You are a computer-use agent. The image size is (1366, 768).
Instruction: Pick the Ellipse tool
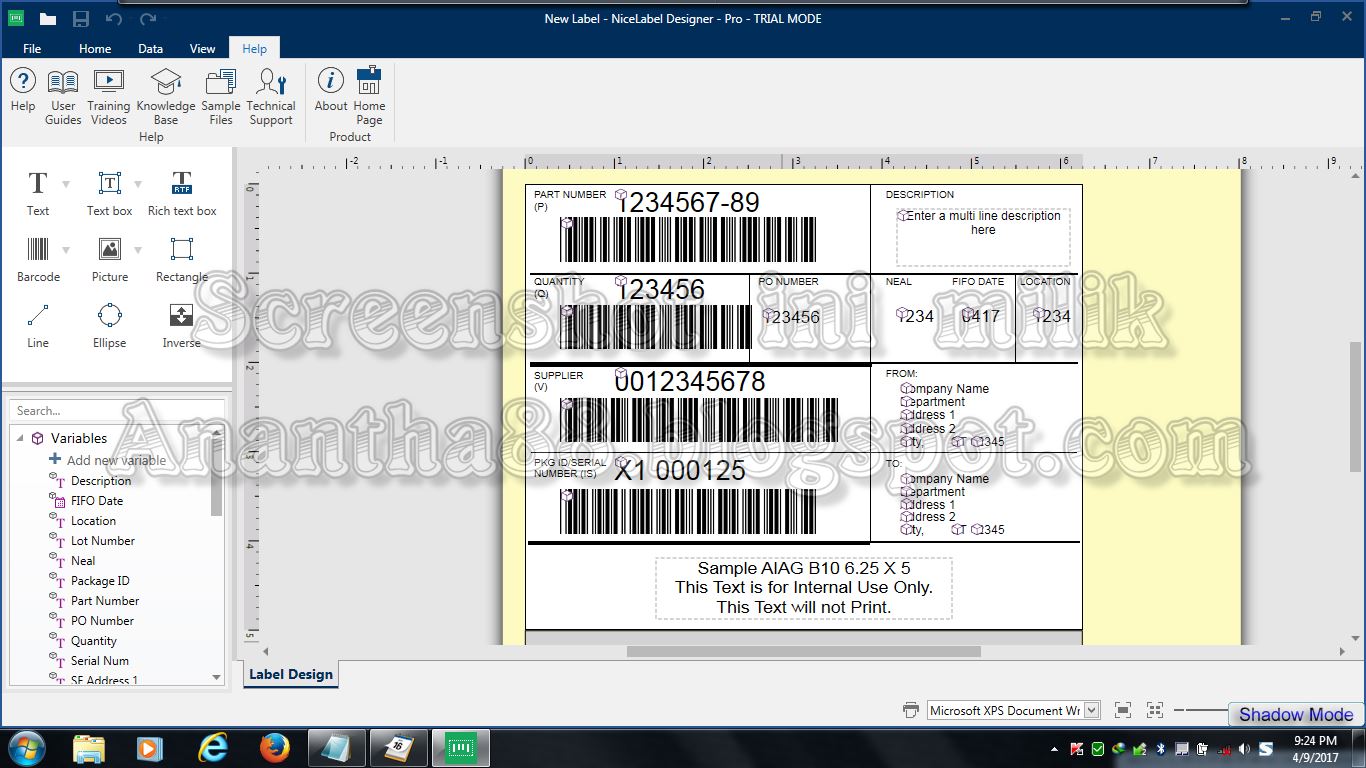pyautogui.click(x=110, y=325)
